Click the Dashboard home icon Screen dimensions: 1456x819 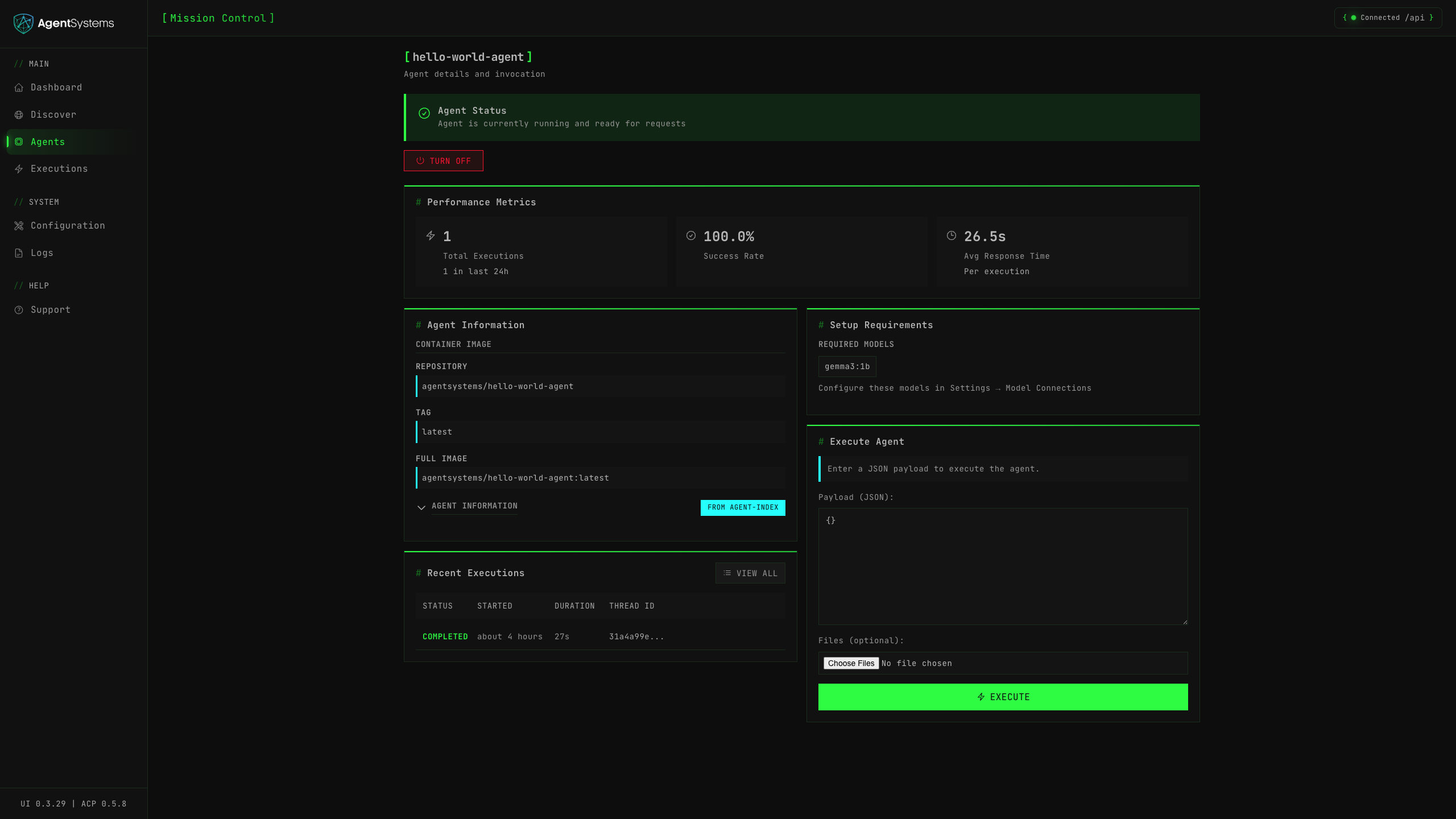click(x=19, y=88)
